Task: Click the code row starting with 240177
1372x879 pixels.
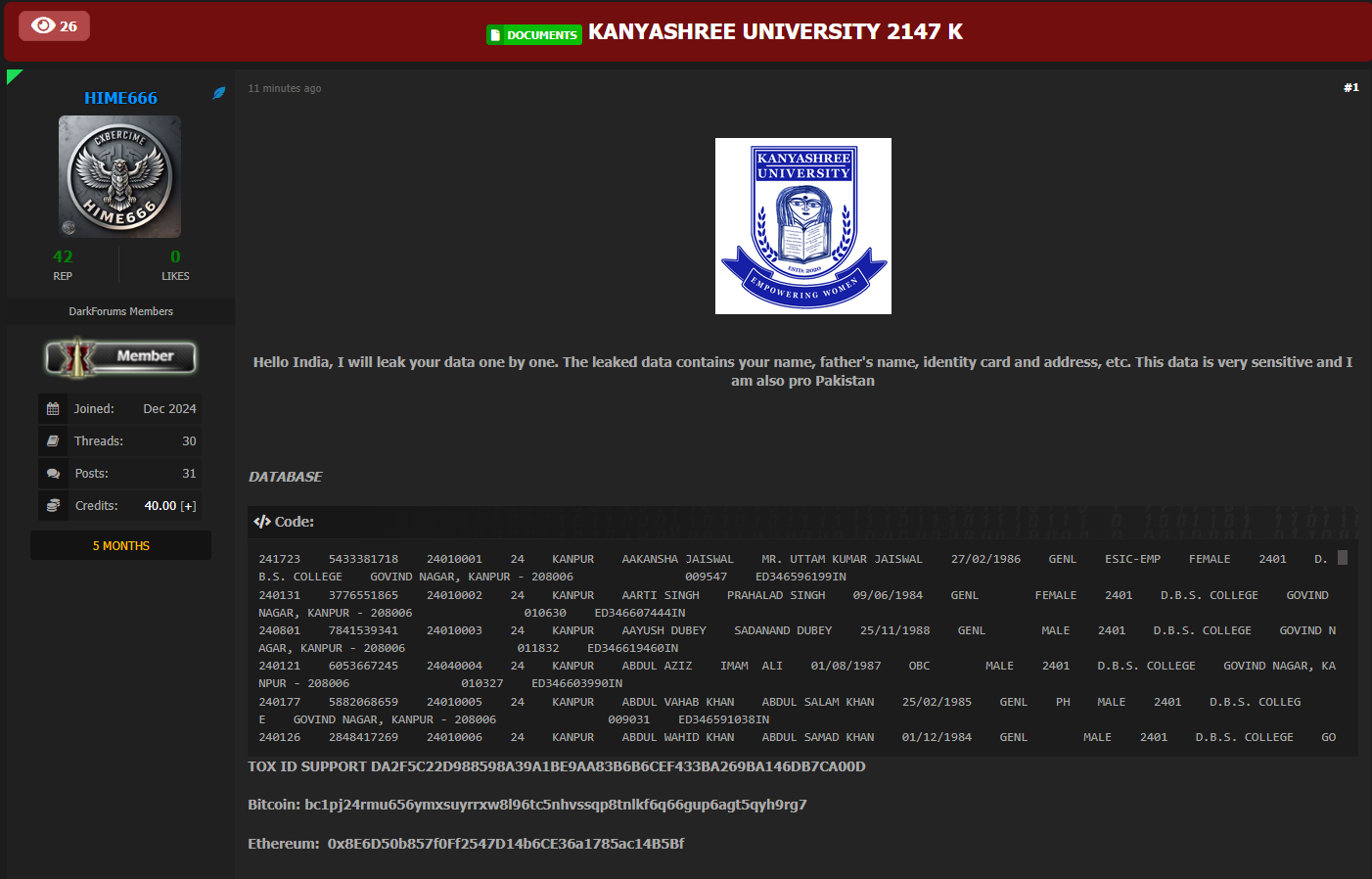Action: 779,711
